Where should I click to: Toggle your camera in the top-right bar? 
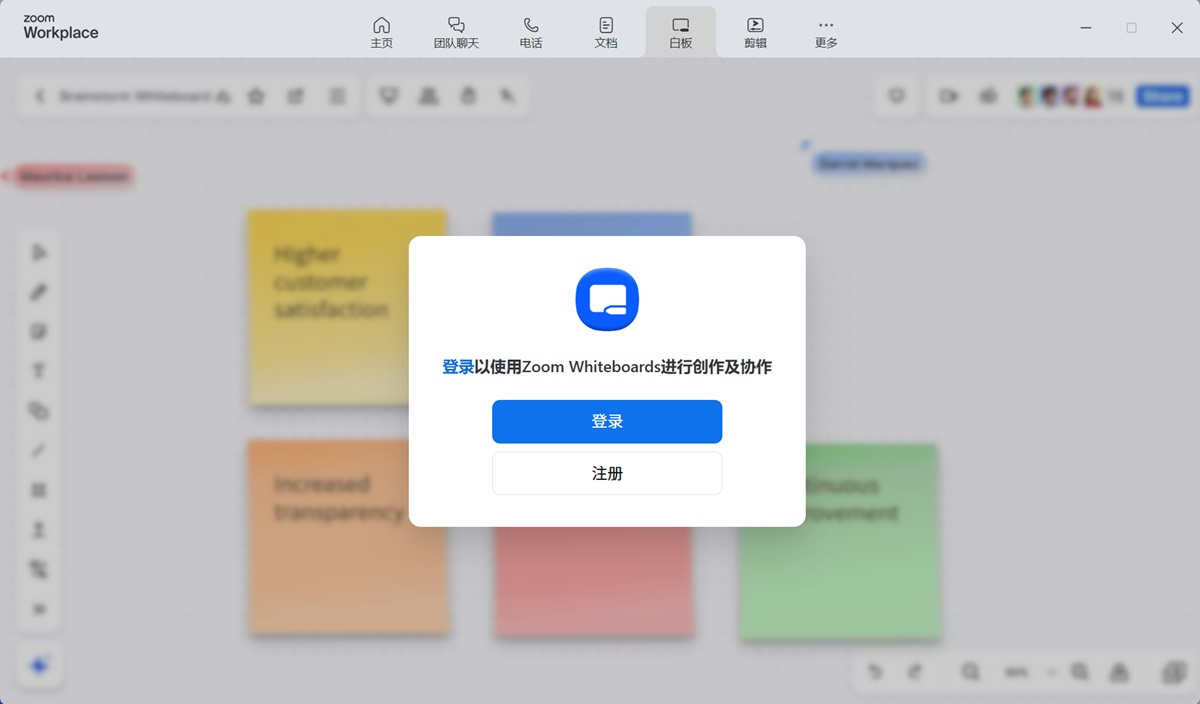[x=948, y=96]
